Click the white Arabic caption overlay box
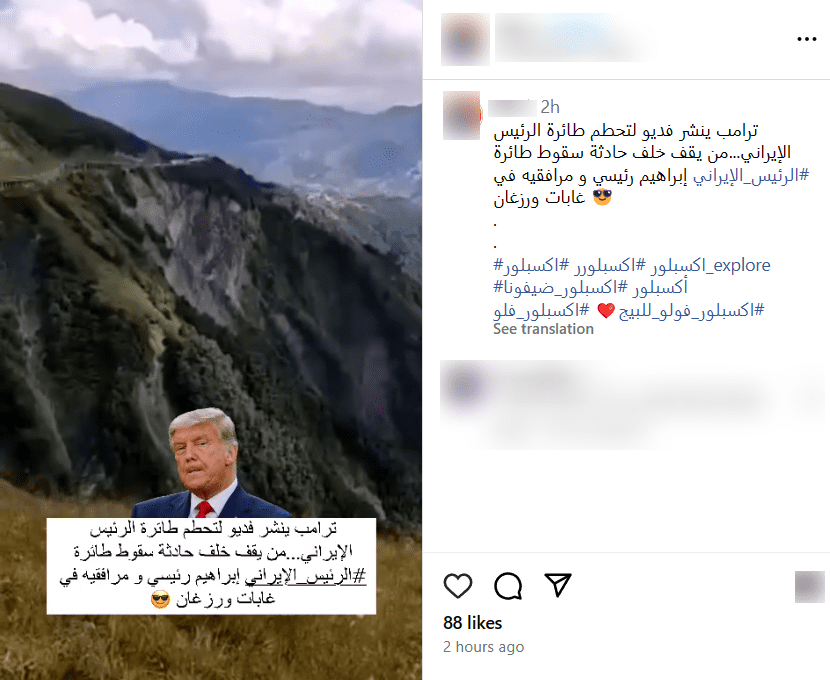This screenshot has width=830, height=680. pos(211,566)
